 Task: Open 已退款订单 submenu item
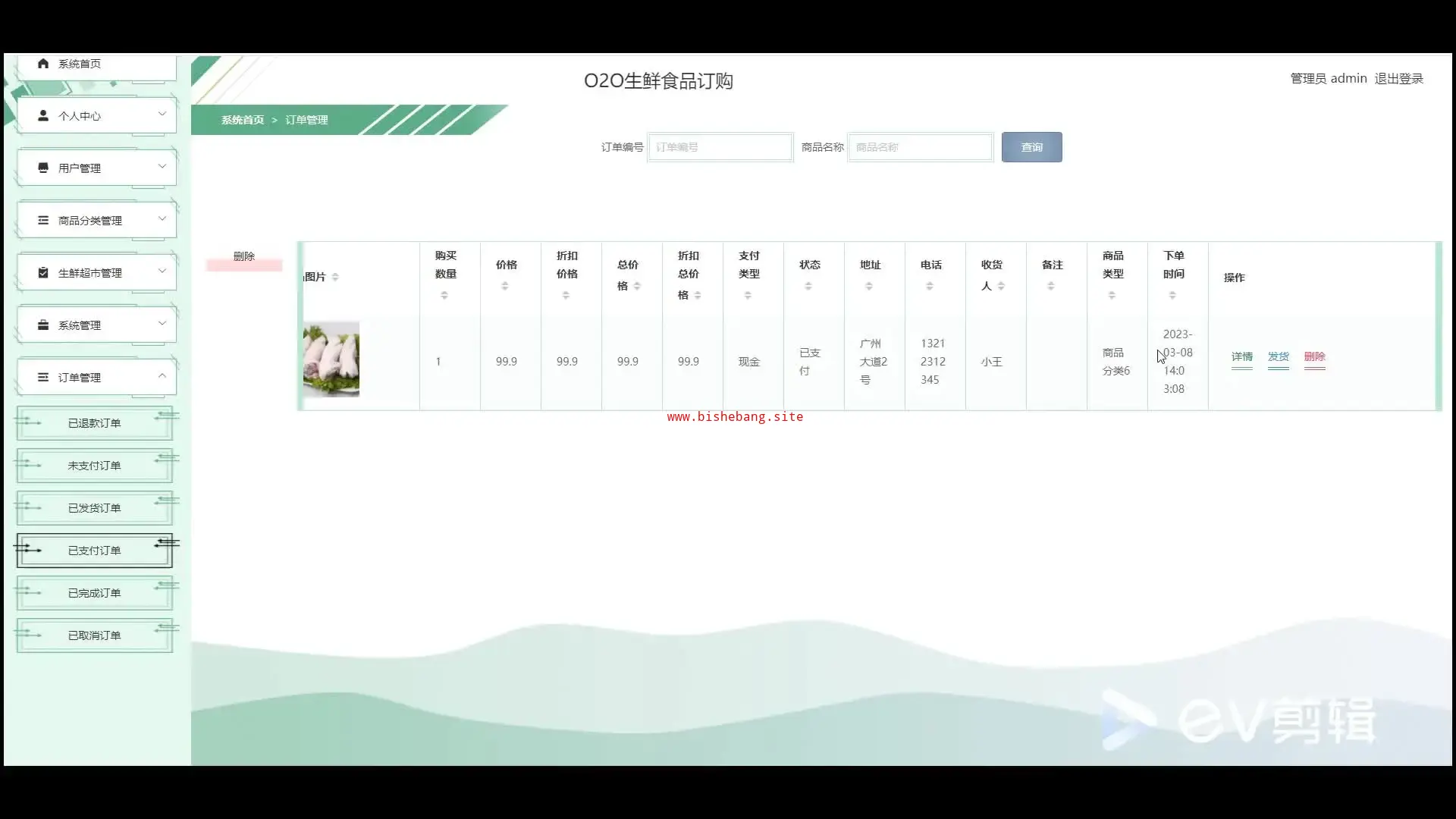tap(95, 423)
